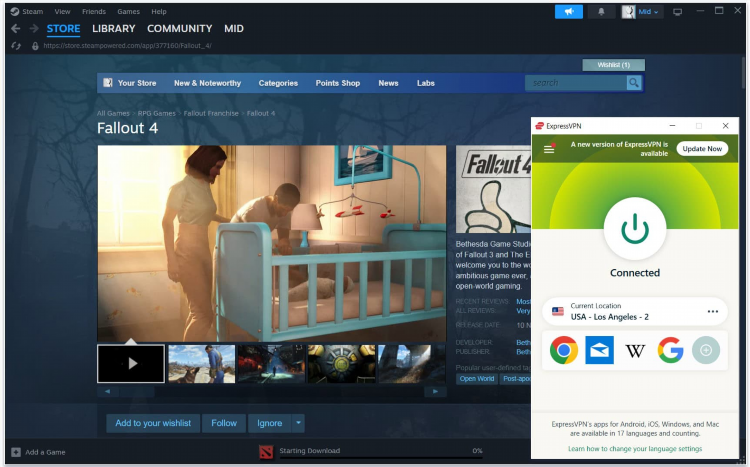Viewport: 750px width, 467px height.
Task: Switch to the STORE tab
Action: (63, 29)
